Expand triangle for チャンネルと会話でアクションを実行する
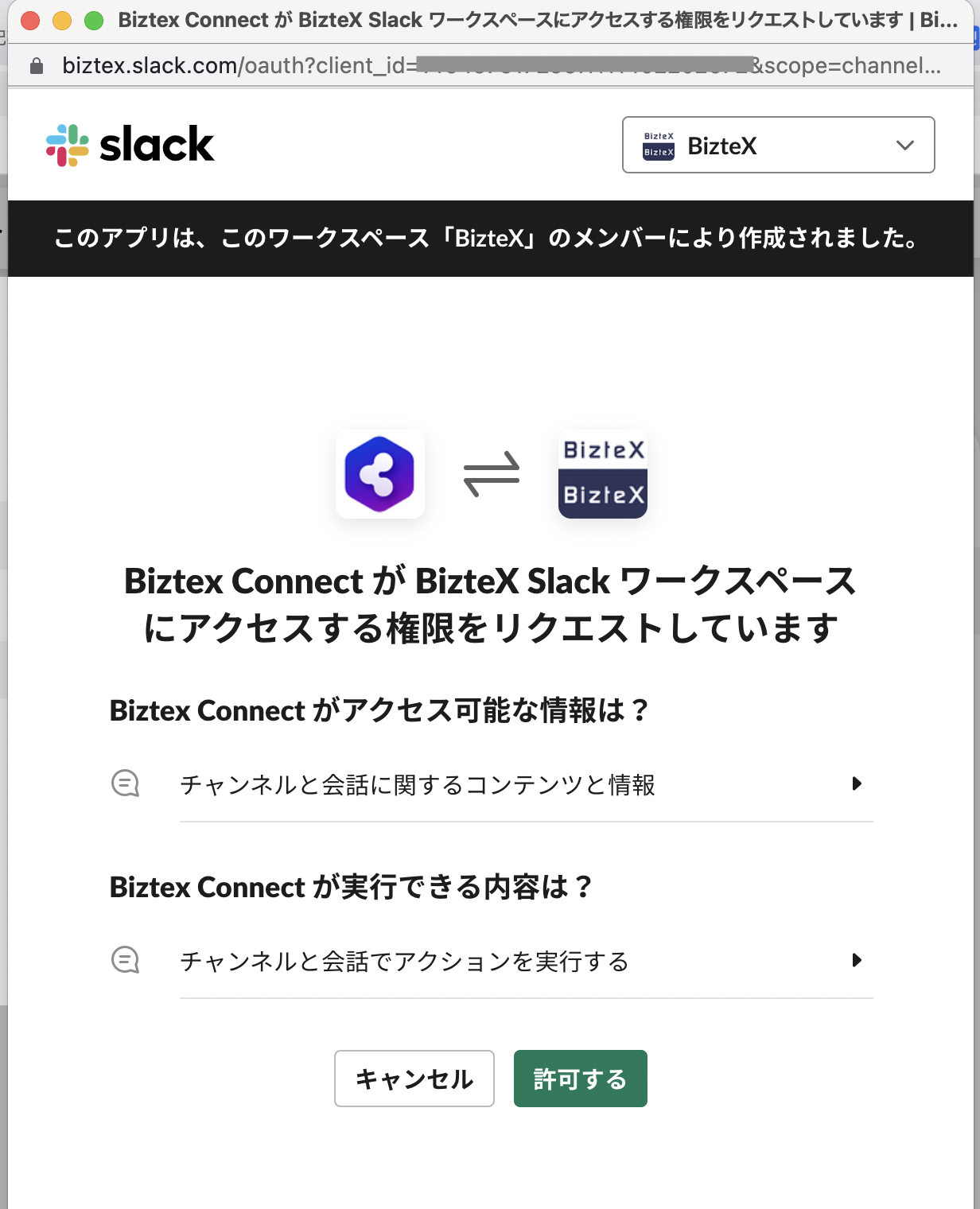 click(857, 960)
